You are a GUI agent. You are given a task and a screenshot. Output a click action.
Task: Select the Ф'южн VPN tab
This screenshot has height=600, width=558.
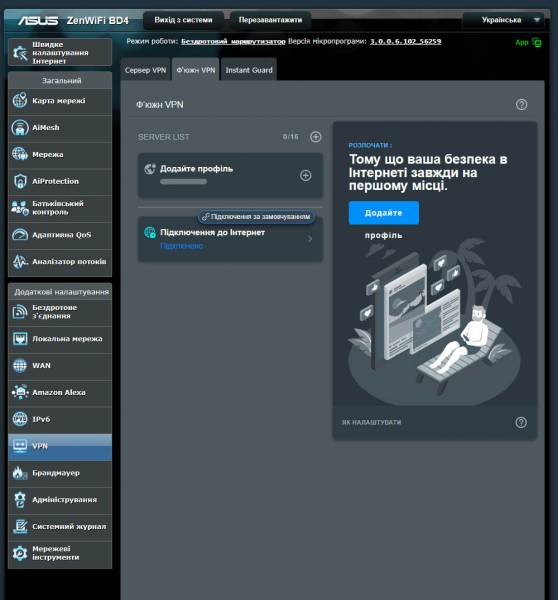(x=196, y=70)
